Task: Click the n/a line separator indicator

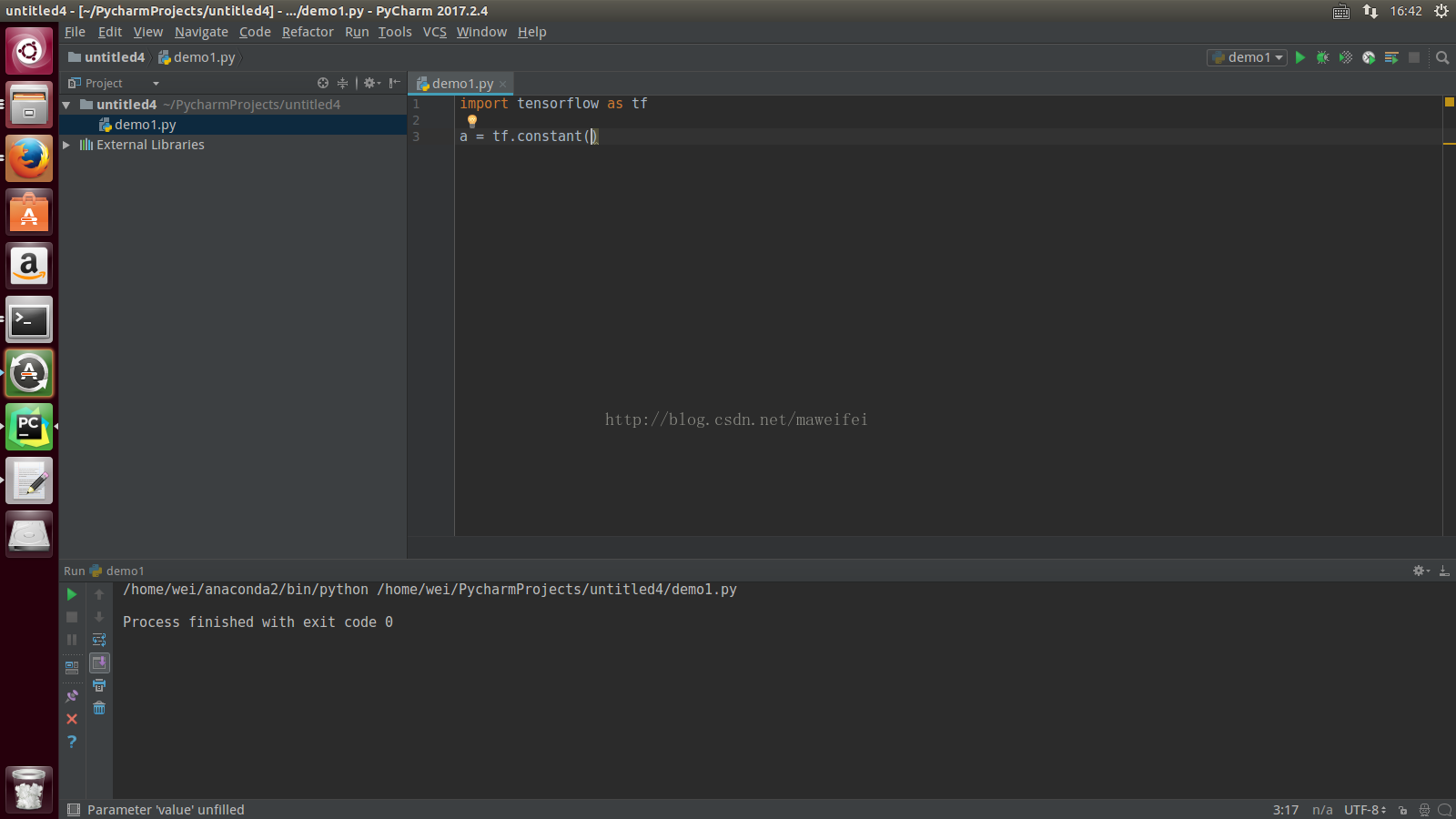Action: (1322, 810)
